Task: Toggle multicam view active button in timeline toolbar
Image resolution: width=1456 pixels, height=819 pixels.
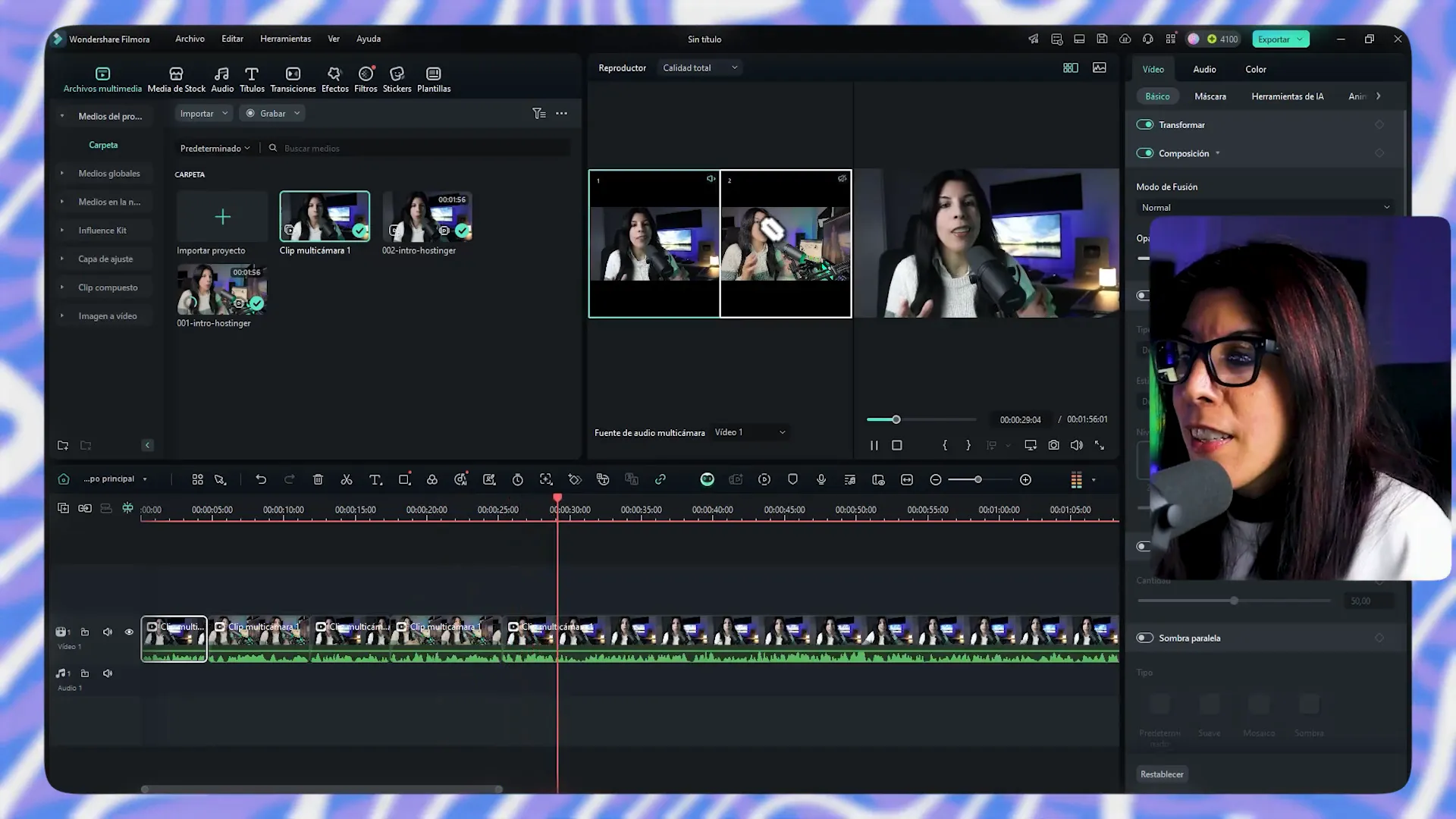Action: pyautogui.click(x=707, y=479)
